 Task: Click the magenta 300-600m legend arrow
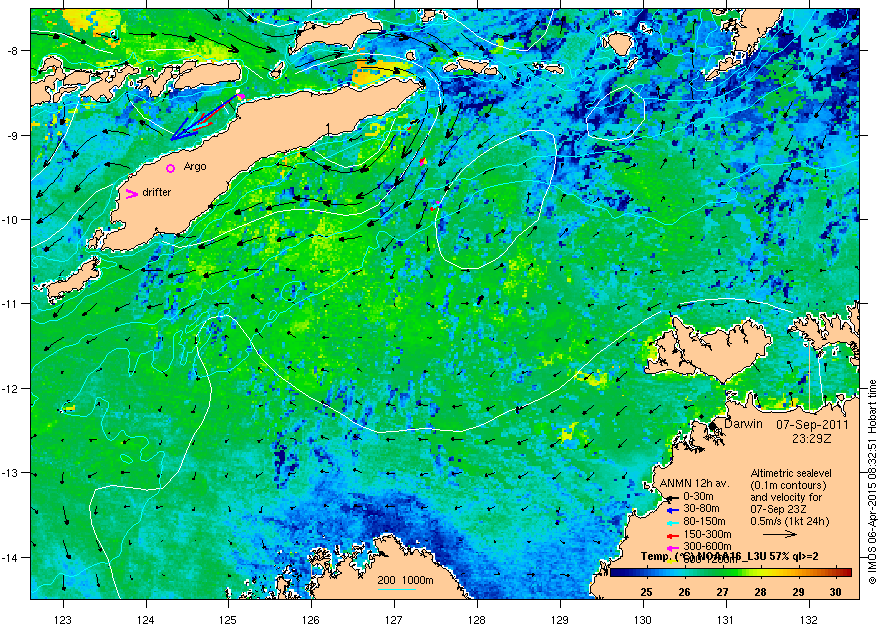(672, 549)
